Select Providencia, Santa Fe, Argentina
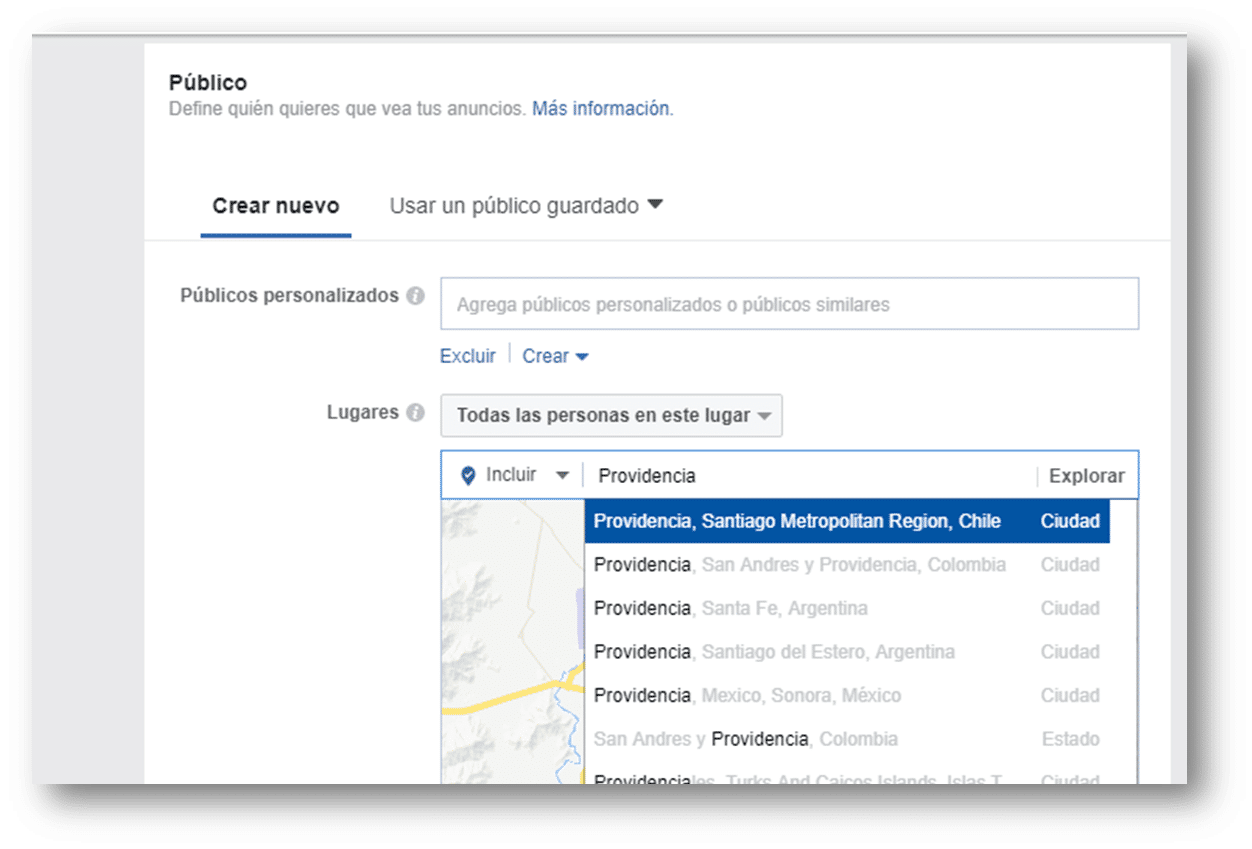 847,608
